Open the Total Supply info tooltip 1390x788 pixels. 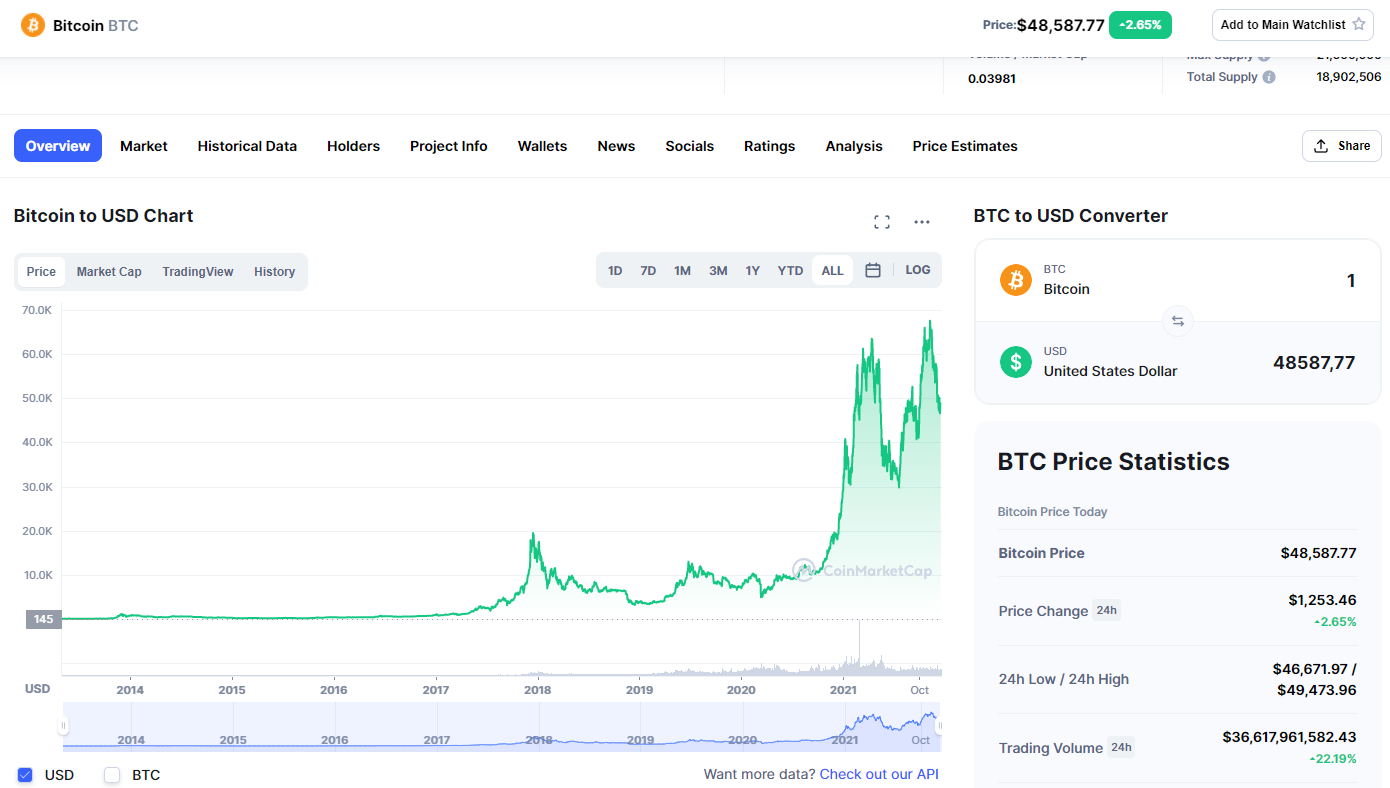(1269, 77)
